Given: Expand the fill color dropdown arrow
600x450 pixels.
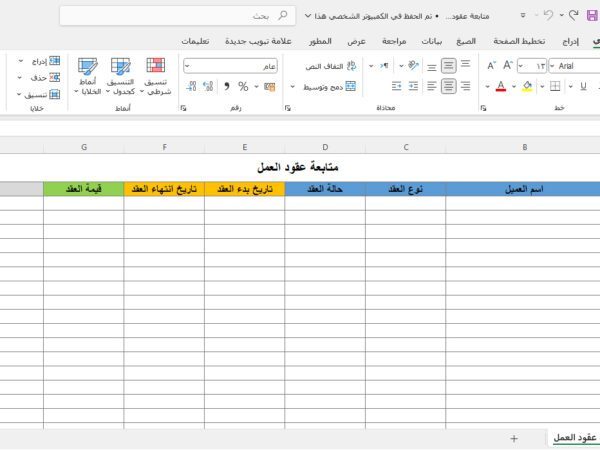Looking at the screenshot, I should (x=514, y=87).
